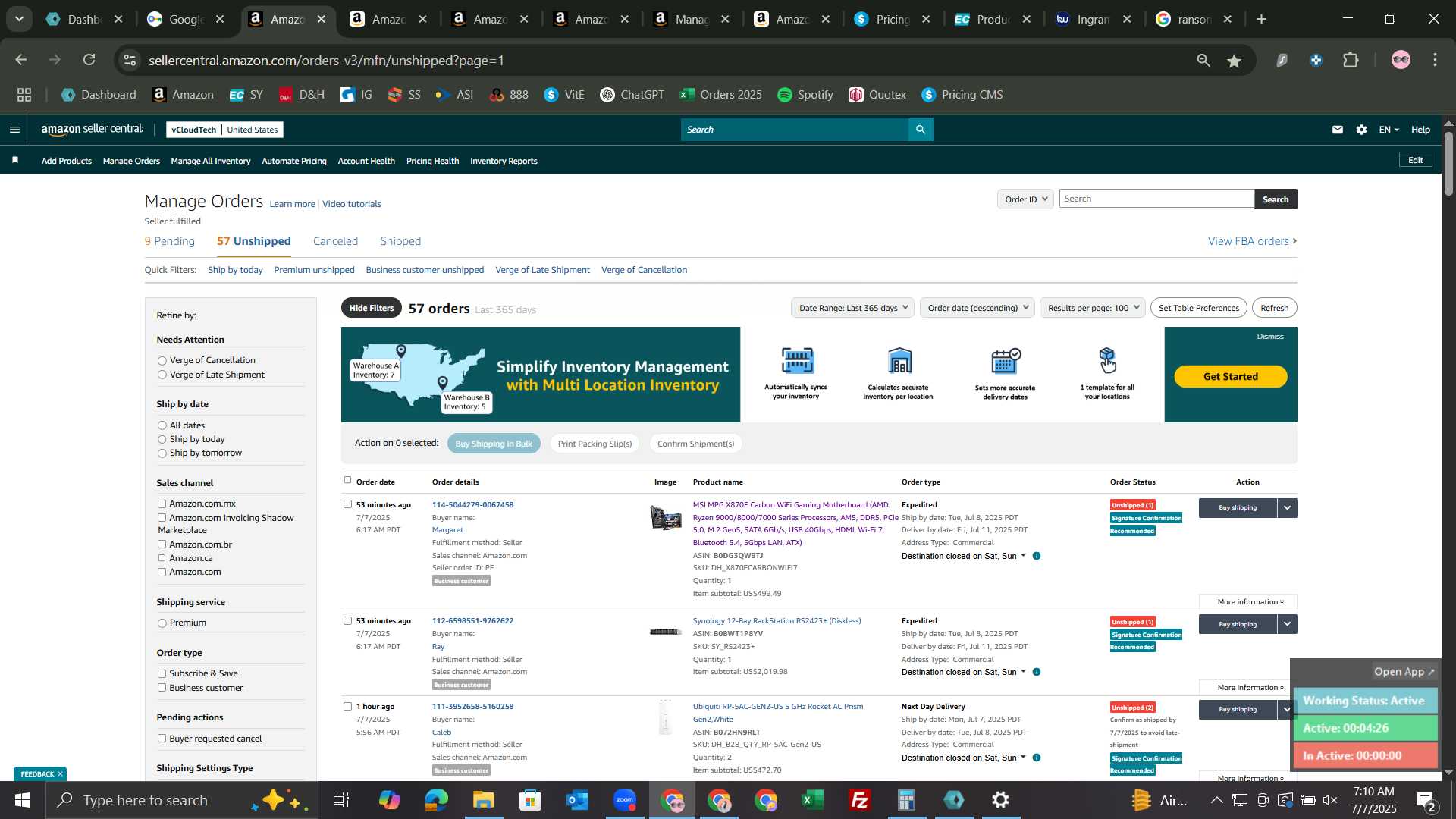The height and width of the screenshot is (819, 1456).
Task: Open Outlook from the taskbar
Action: tap(578, 800)
